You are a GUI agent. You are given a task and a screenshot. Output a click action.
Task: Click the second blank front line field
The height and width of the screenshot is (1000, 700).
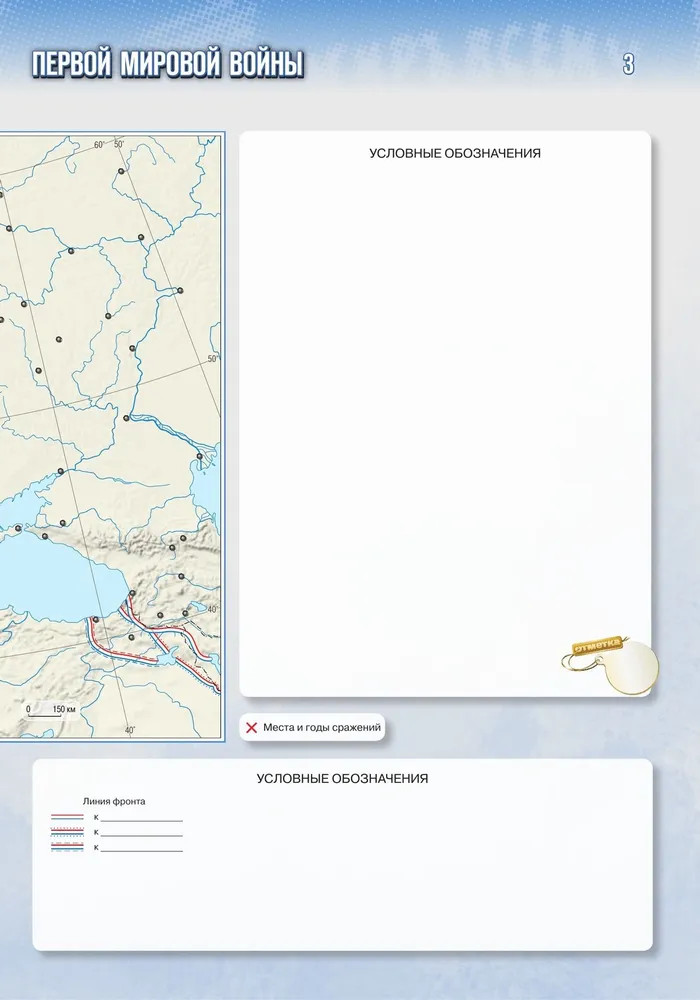[141, 834]
